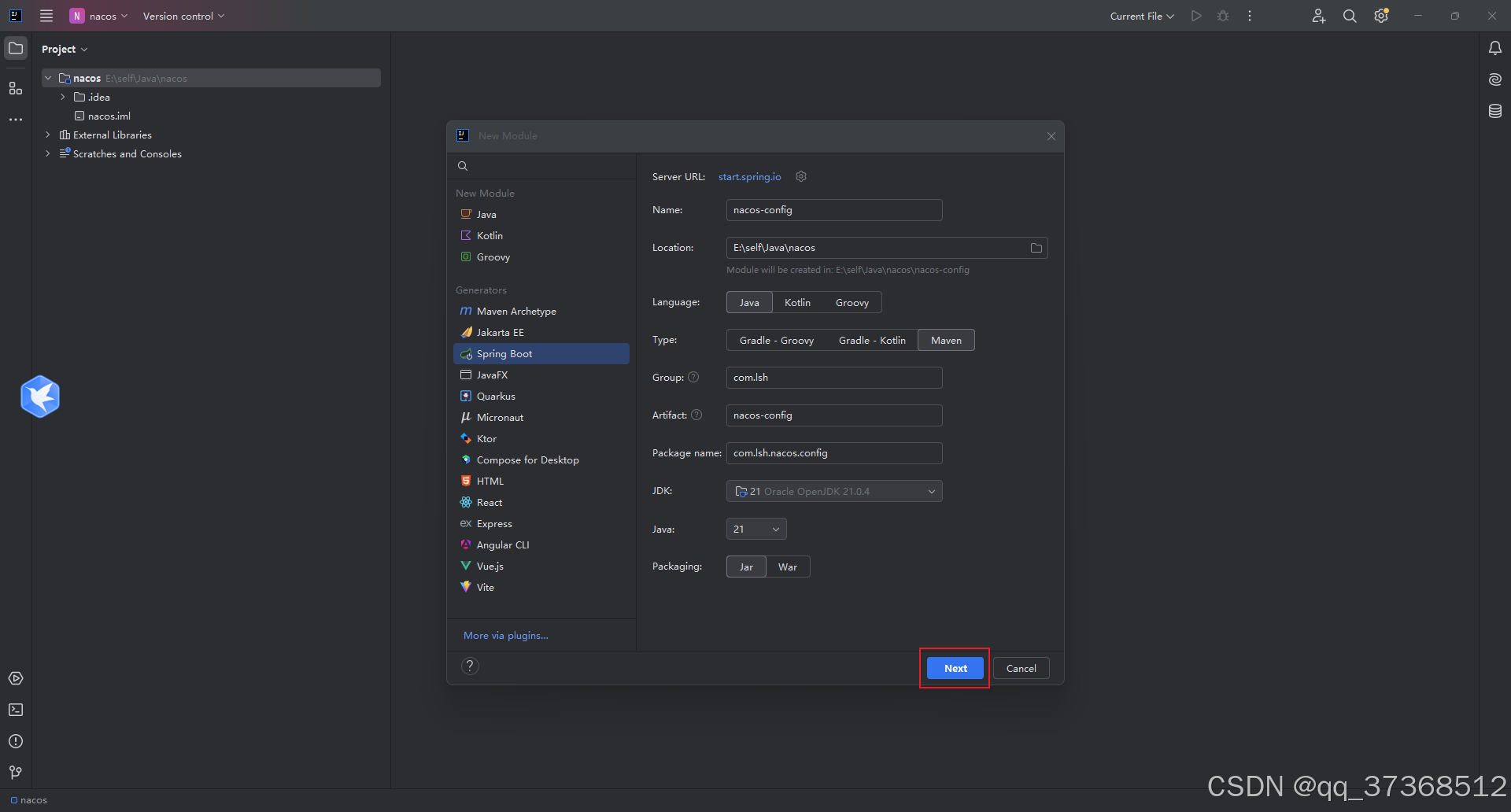Viewport: 1511px width, 812px height.
Task: Open nacos project switcher dropdown
Action: [x=99, y=16]
